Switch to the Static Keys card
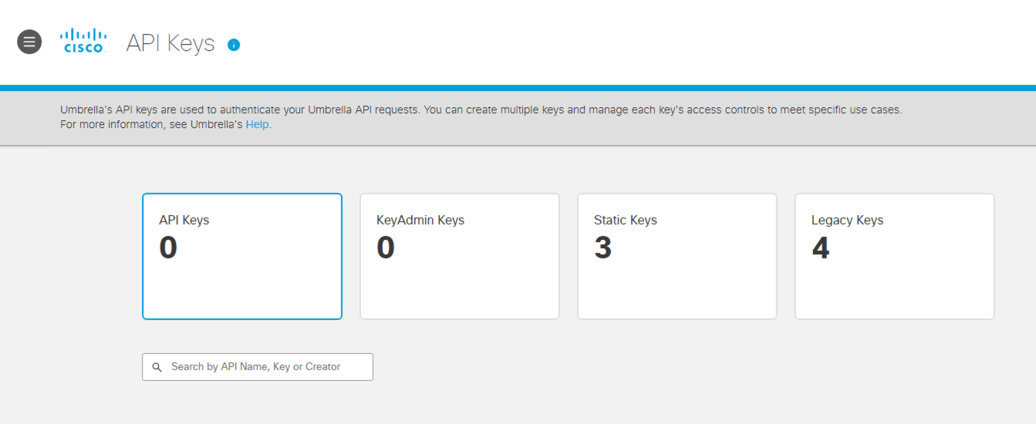The image size is (1036, 424). pyautogui.click(x=677, y=256)
